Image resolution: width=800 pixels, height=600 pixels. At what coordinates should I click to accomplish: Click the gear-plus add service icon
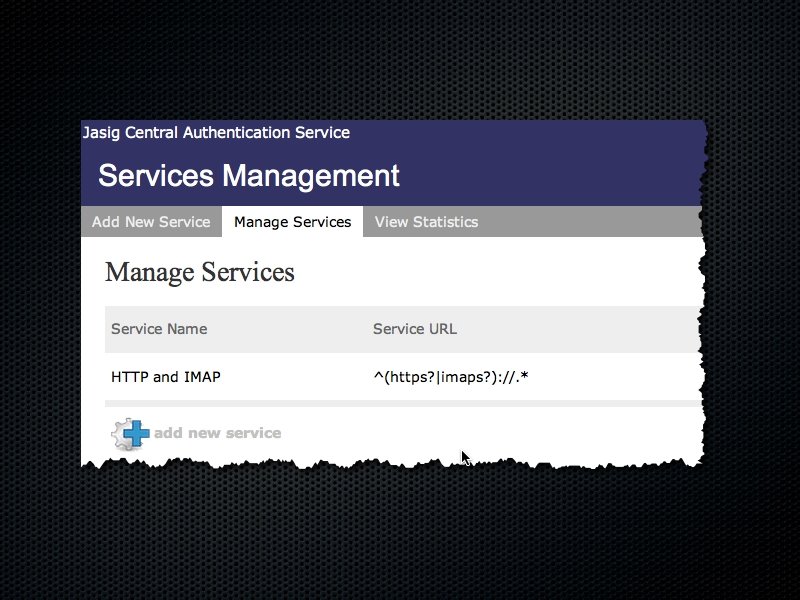129,433
